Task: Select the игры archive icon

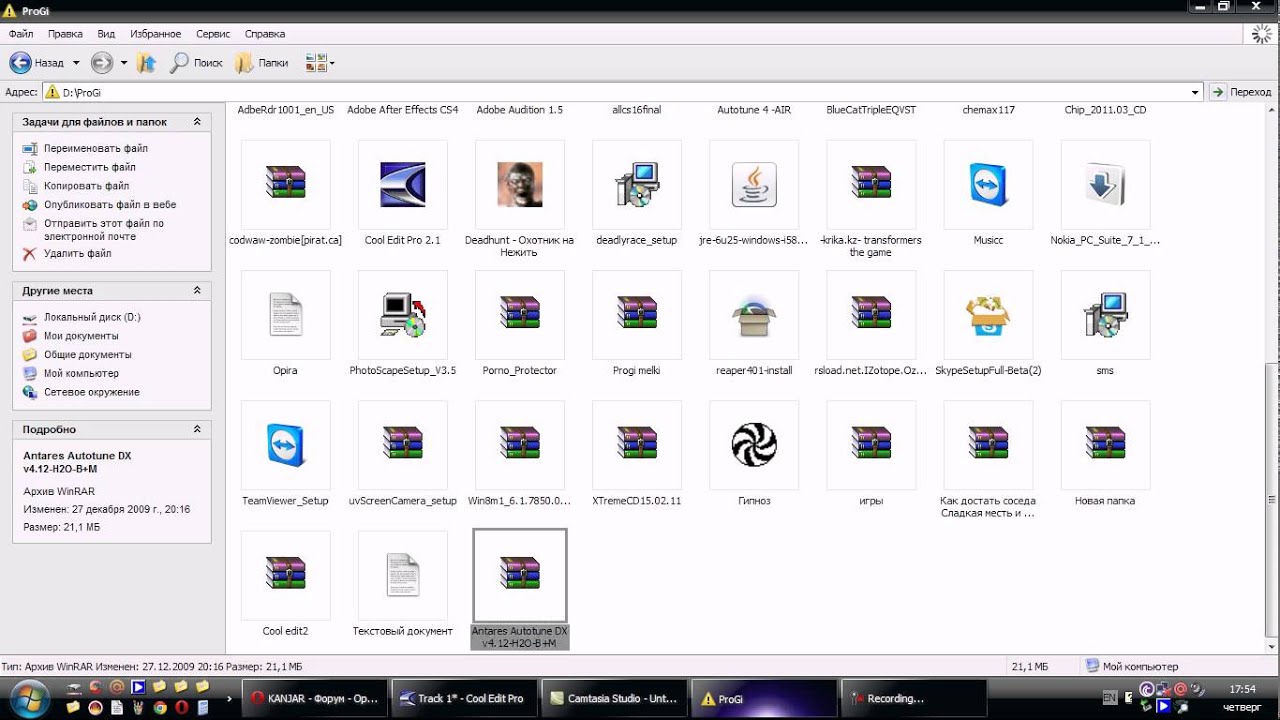Action: 871,445
